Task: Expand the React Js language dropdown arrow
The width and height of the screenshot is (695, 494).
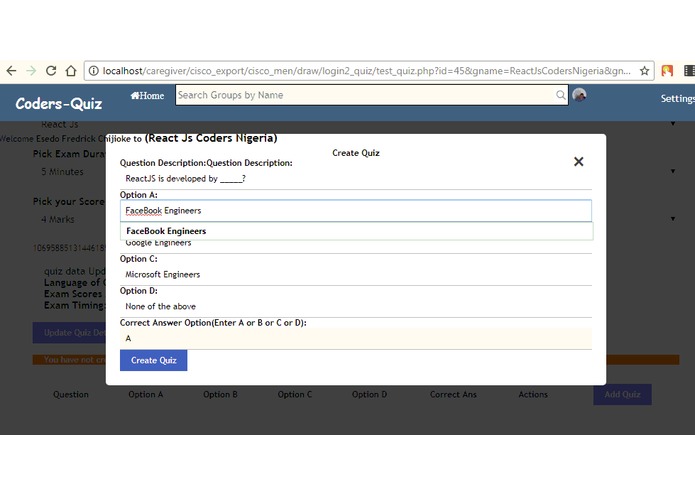Action: (x=673, y=124)
